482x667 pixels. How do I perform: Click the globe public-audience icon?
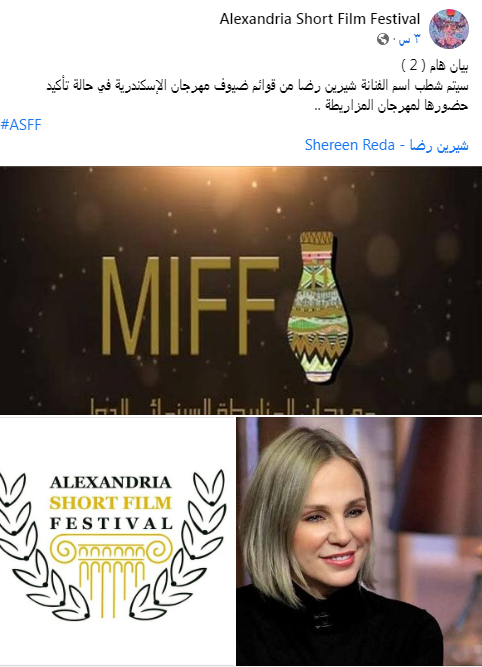point(383,40)
